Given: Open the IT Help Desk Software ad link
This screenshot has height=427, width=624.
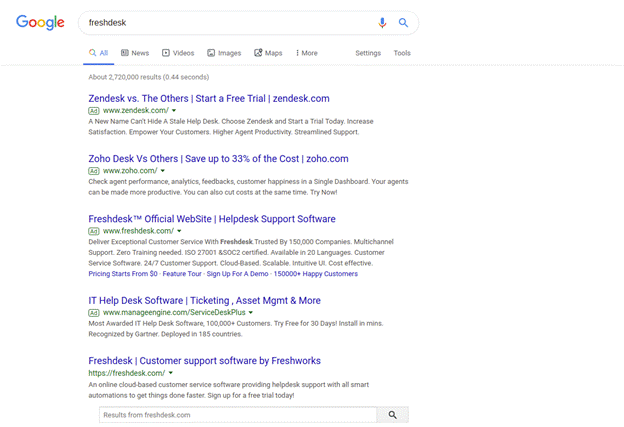Looking at the screenshot, I should pyautogui.click(x=205, y=300).
